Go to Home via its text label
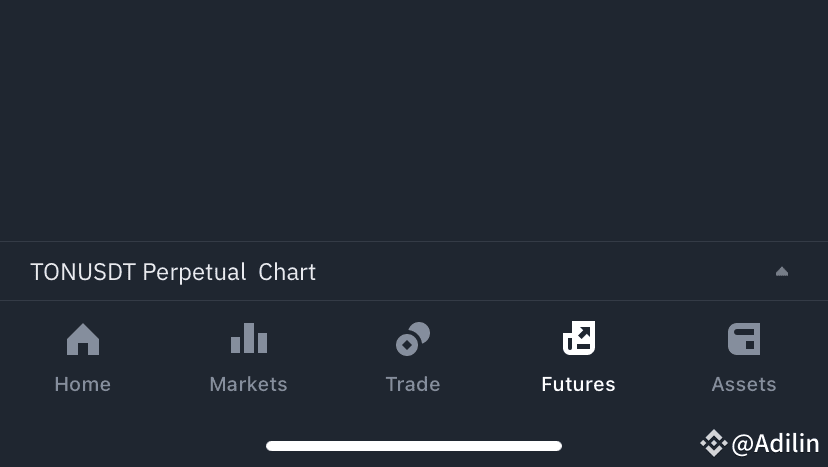 [83, 384]
